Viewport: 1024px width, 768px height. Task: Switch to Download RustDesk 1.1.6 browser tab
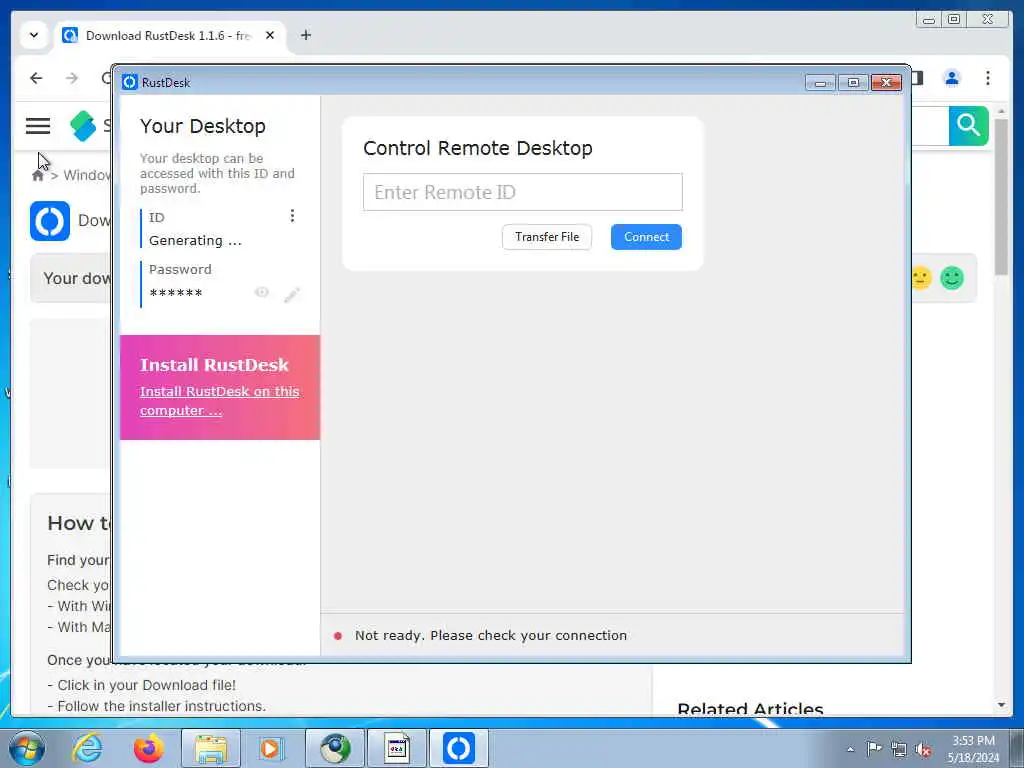pyautogui.click(x=168, y=35)
